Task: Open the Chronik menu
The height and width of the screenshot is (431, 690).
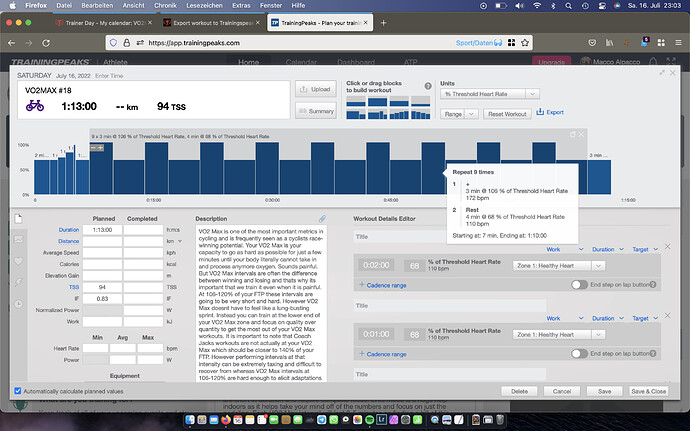Action: click(165, 6)
